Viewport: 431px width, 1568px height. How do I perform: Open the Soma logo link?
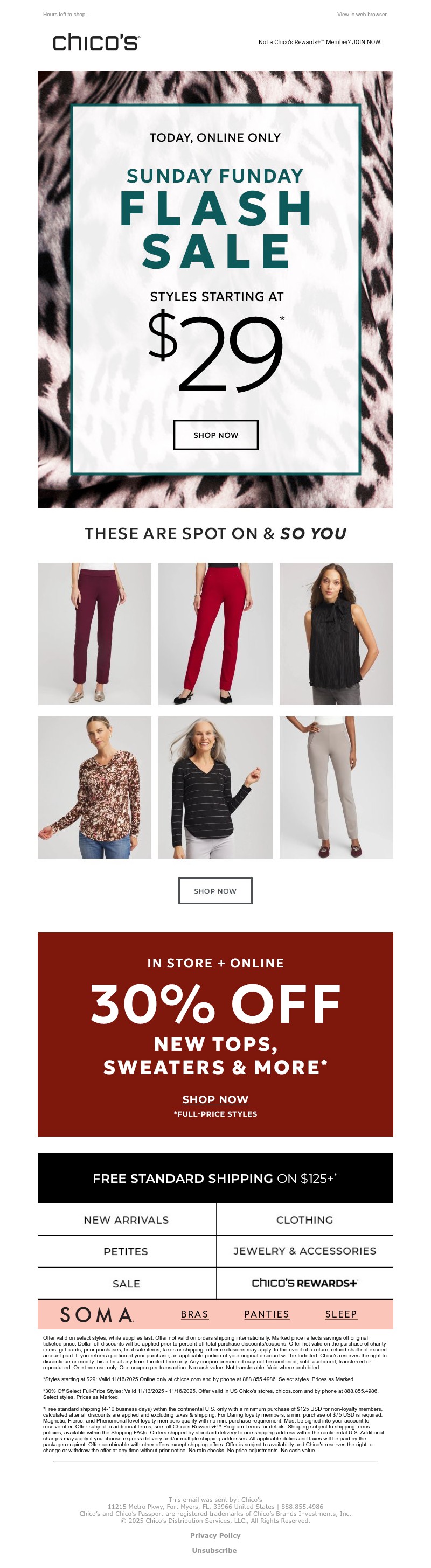97,1315
